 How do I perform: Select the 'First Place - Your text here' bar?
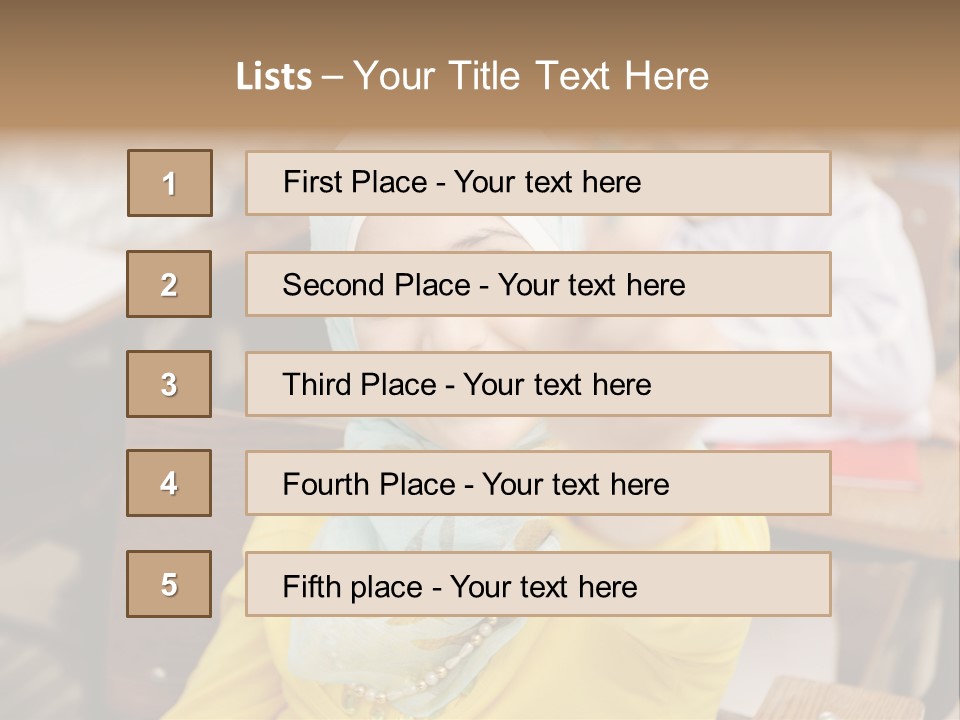click(538, 183)
